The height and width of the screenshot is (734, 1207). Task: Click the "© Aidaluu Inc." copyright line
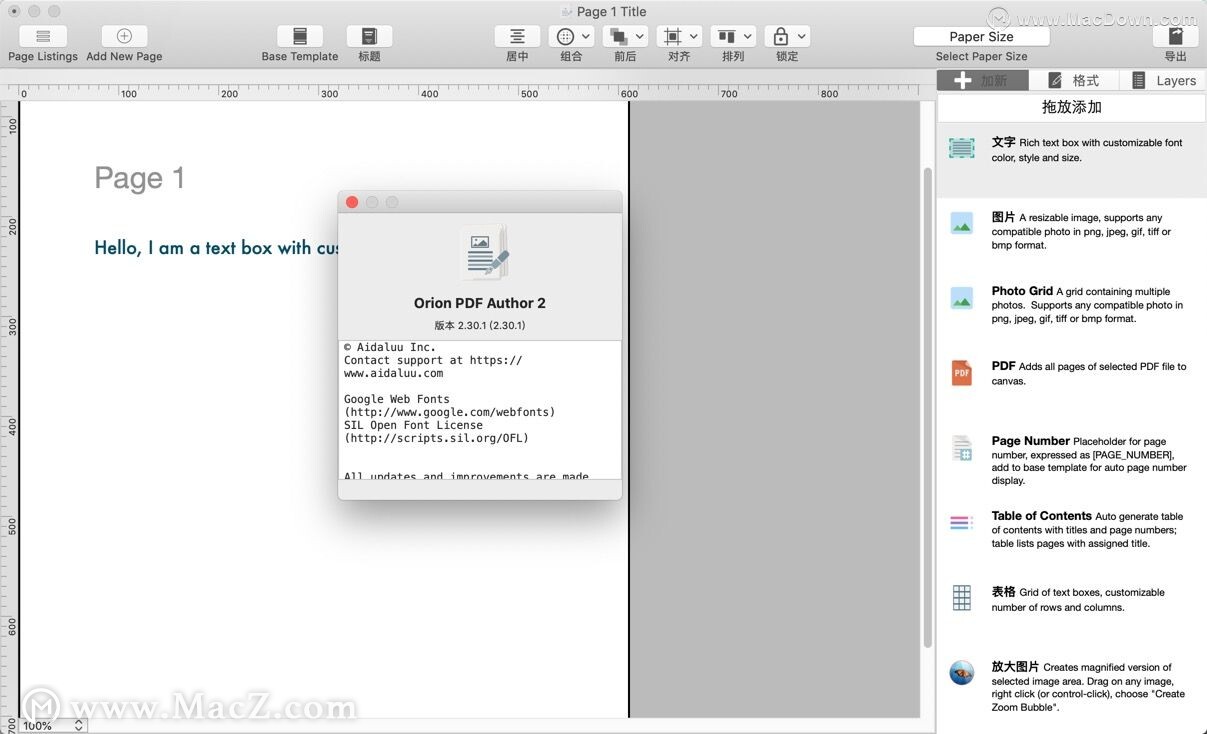[390, 347]
